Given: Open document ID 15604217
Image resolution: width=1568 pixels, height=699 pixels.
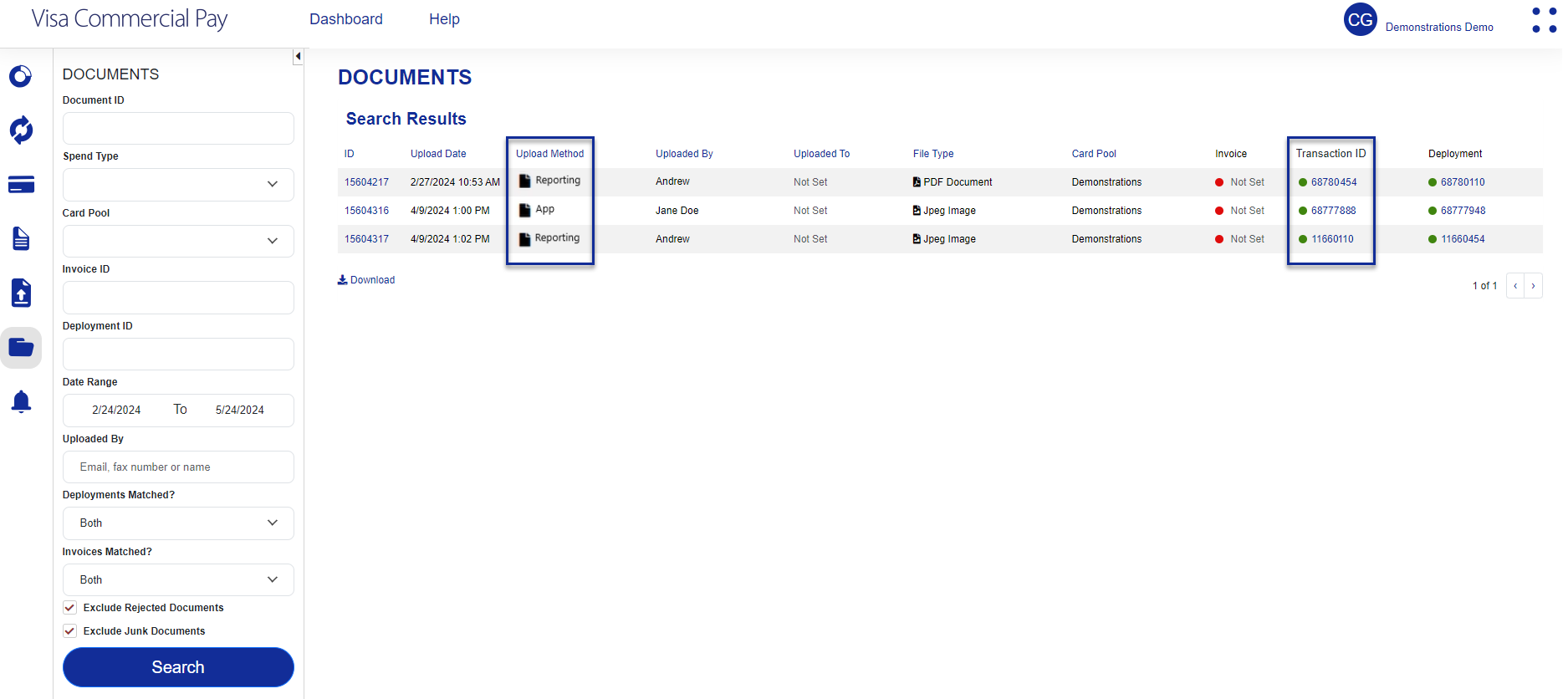Looking at the screenshot, I should coord(366,182).
